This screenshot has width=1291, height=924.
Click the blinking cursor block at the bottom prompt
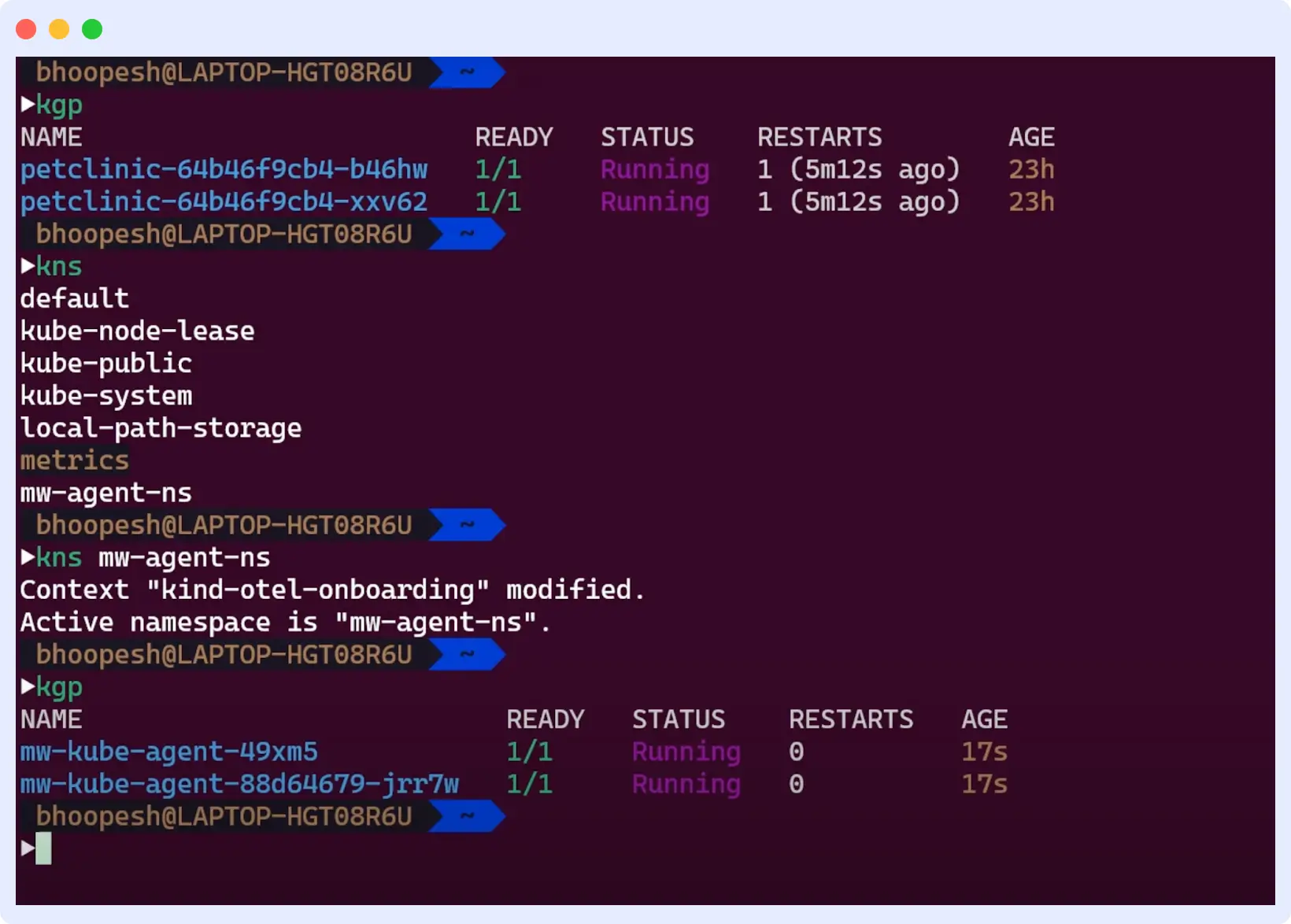(x=44, y=848)
